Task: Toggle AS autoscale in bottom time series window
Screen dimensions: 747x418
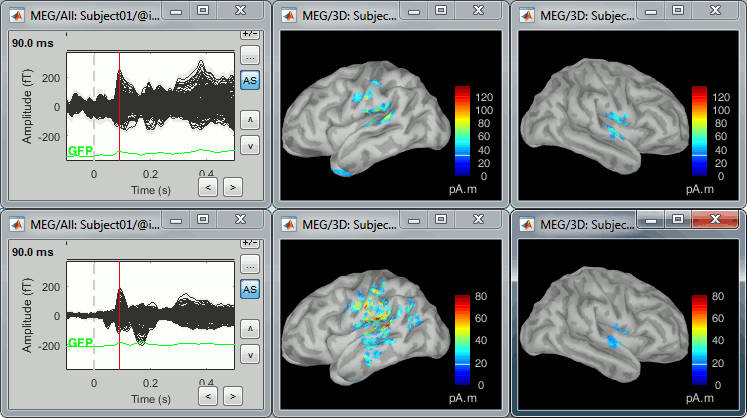Action: [249, 289]
